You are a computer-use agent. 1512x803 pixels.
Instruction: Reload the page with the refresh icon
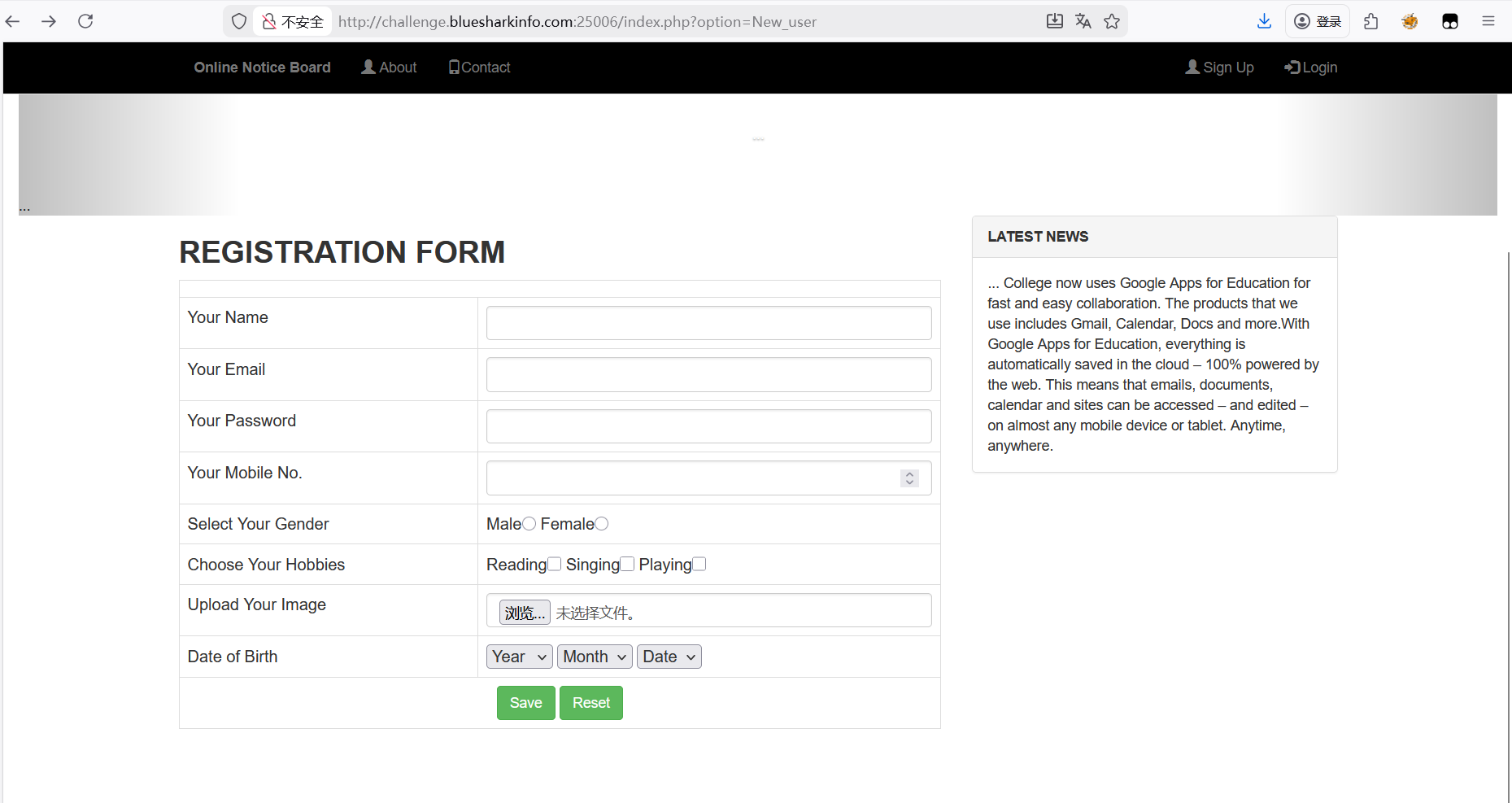tap(85, 21)
